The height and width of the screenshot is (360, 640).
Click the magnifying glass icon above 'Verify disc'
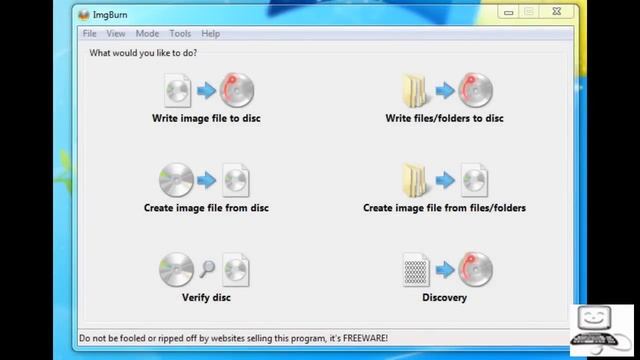(207, 269)
